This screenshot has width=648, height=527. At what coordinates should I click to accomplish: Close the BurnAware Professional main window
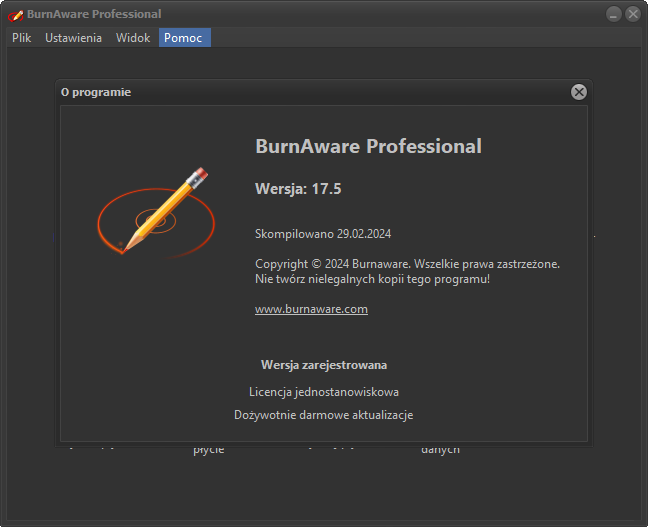(x=633, y=14)
